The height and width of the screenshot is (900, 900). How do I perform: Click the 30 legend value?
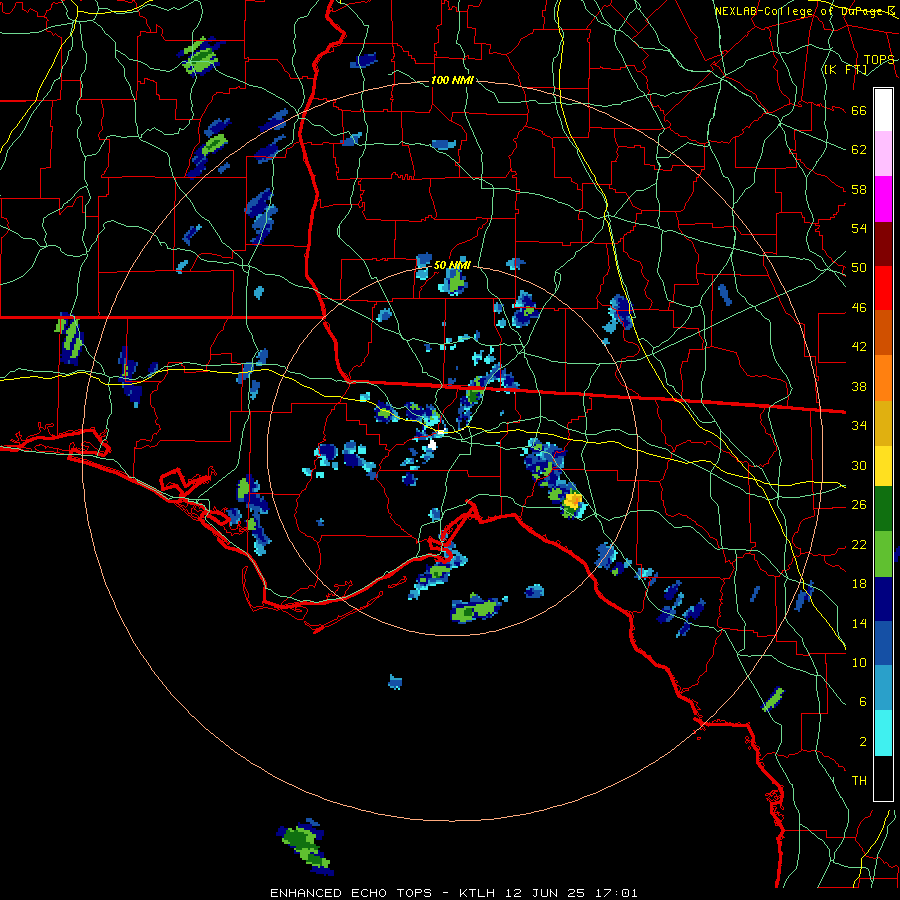point(859,465)
